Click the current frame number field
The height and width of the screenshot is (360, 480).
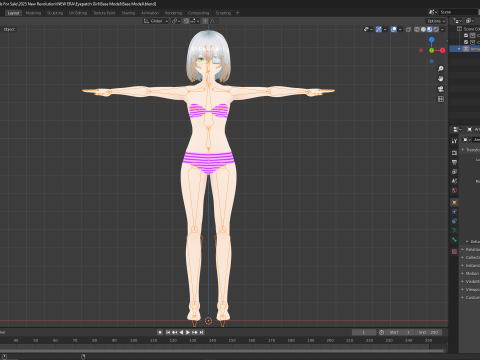click(x=364, y=332)
